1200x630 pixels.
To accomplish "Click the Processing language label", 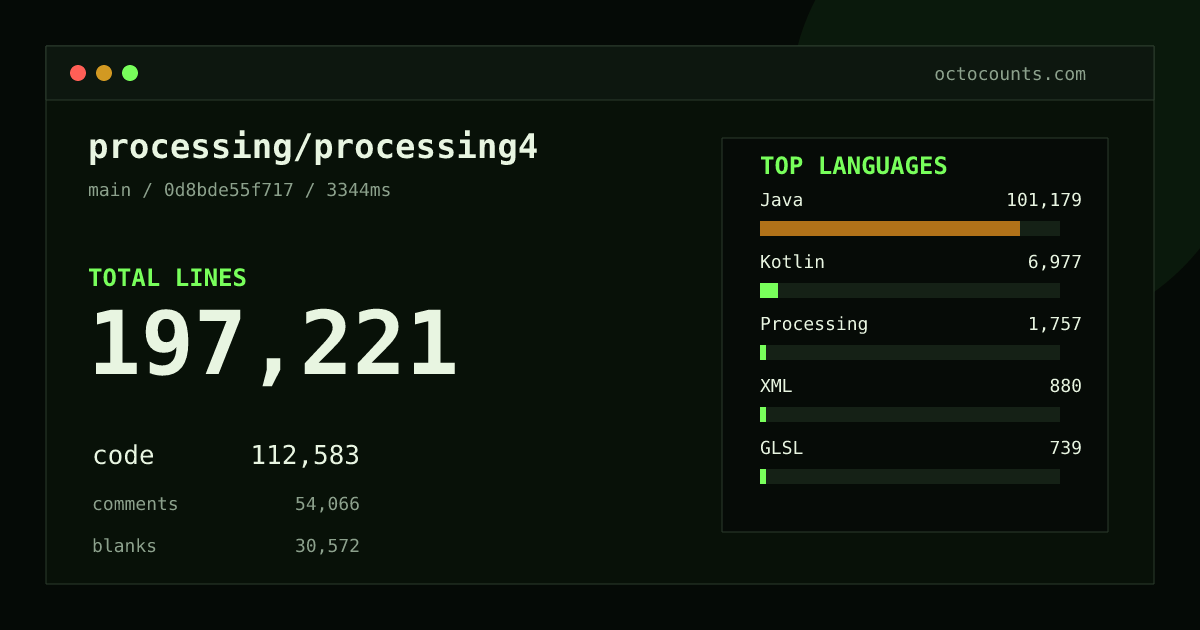I will [814, 324].
